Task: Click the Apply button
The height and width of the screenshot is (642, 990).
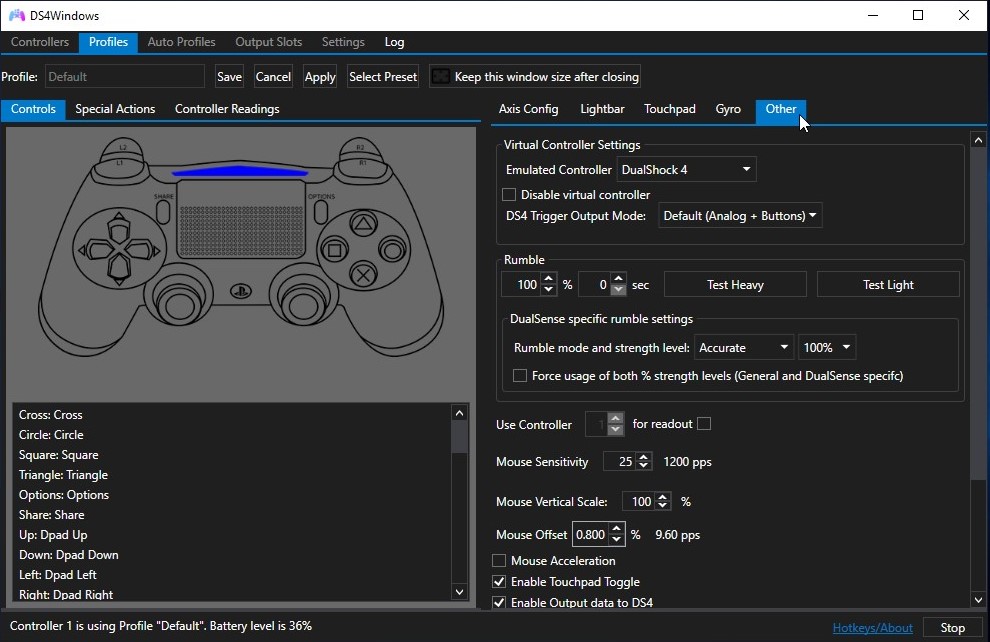Action: [x=319, y=76]
